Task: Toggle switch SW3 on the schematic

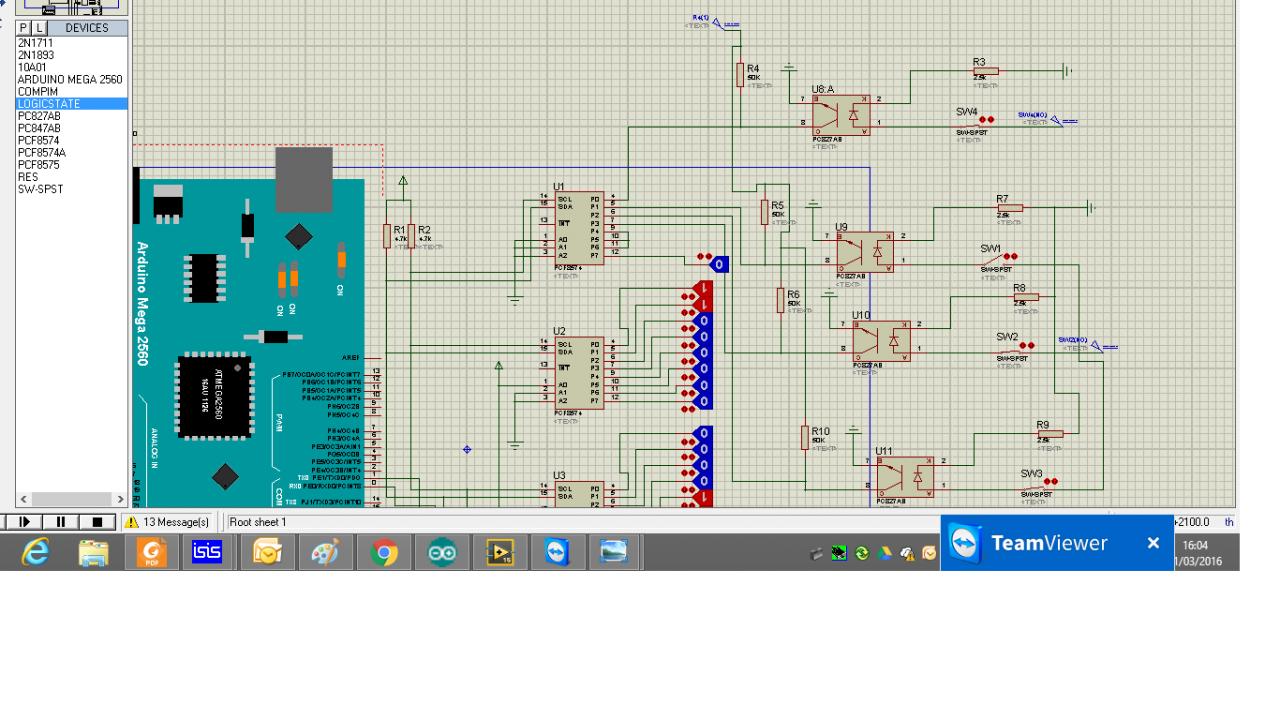Action: pos(1037,483)
